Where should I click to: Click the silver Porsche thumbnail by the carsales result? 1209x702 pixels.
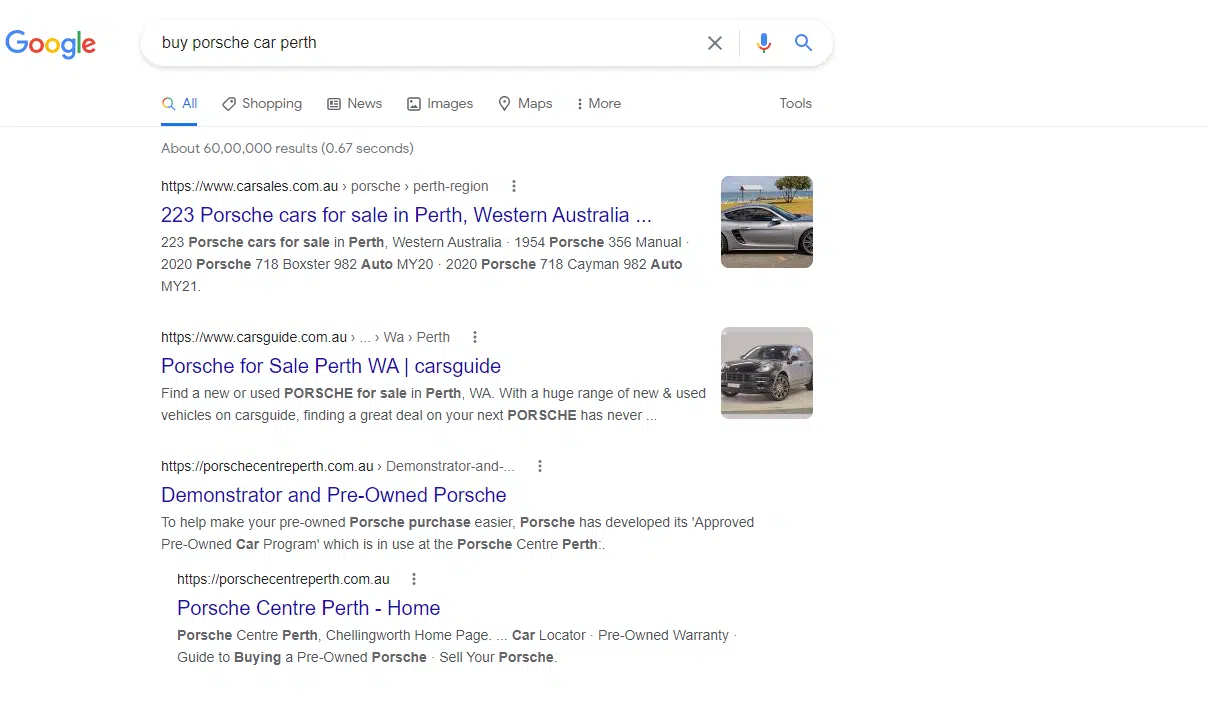[x=767, y=222]
